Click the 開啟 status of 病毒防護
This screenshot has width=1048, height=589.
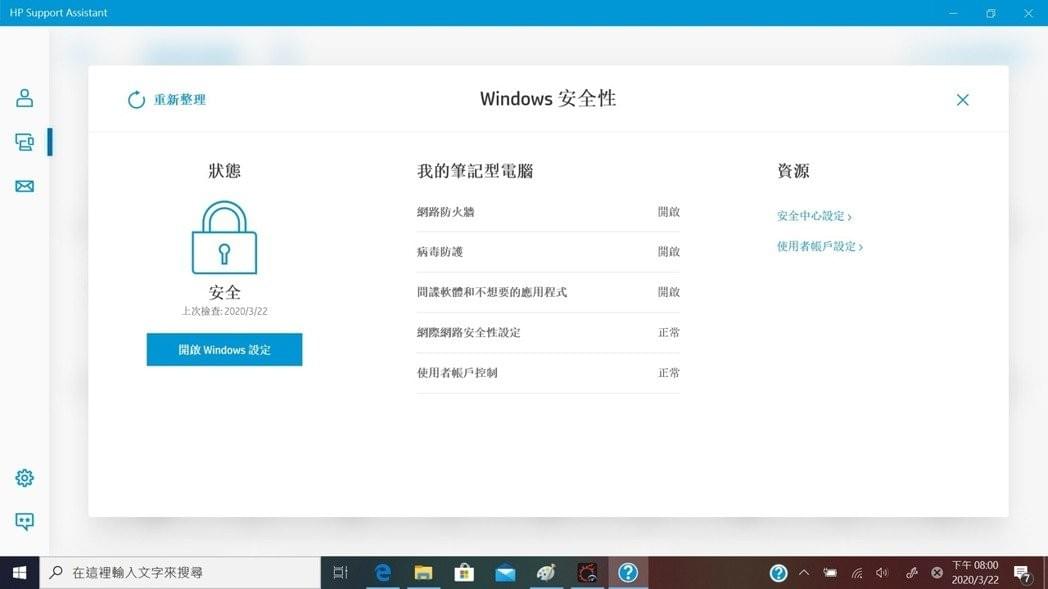669,252
